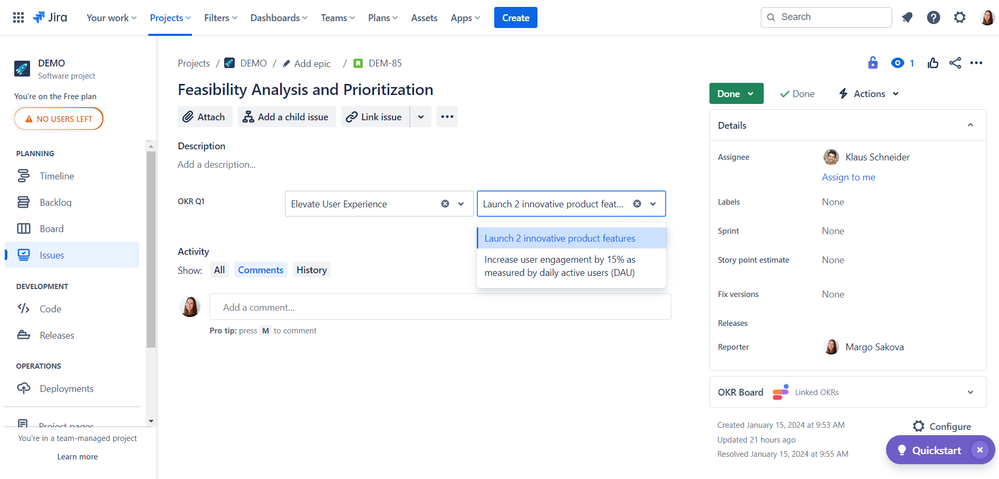The height and width of the screenshot is (479, 999).
Task: Click Projects in the breadcrumb
Action: point(194,63)
